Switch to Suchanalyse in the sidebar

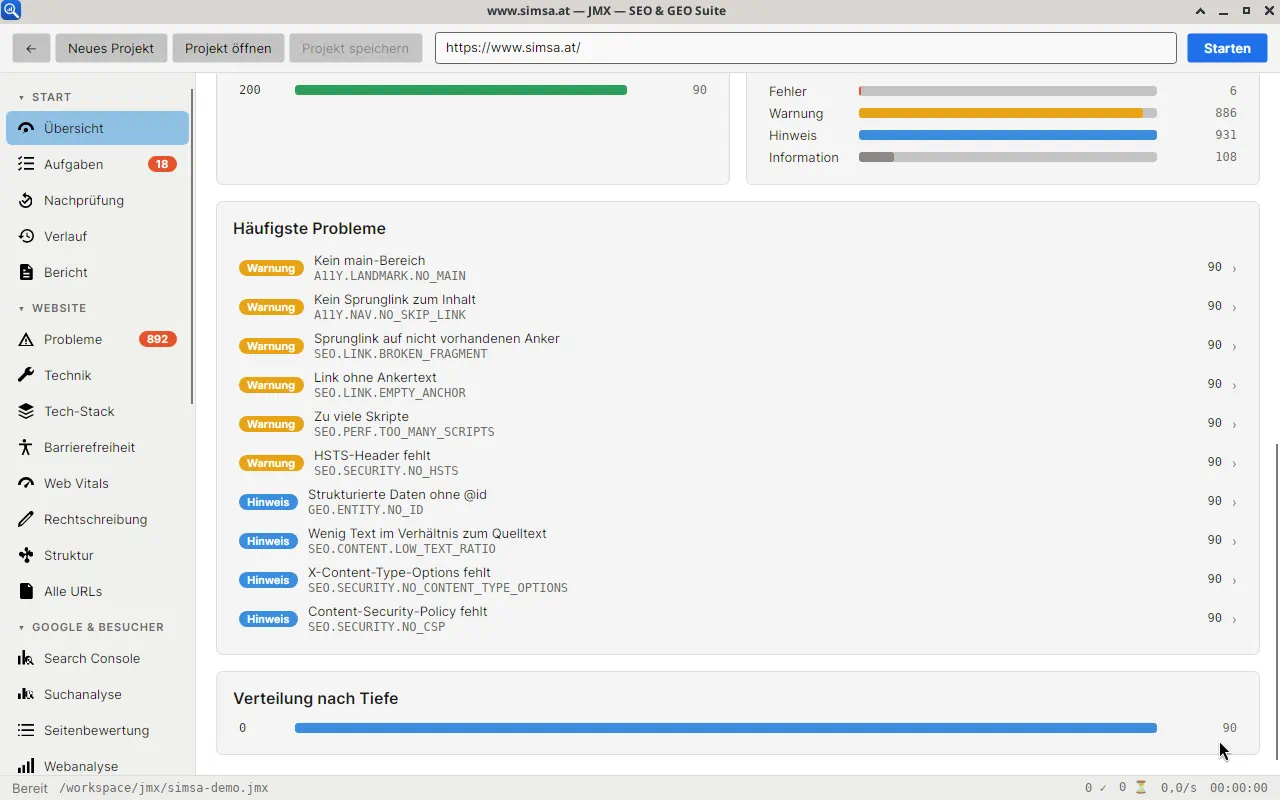point(97,694)
